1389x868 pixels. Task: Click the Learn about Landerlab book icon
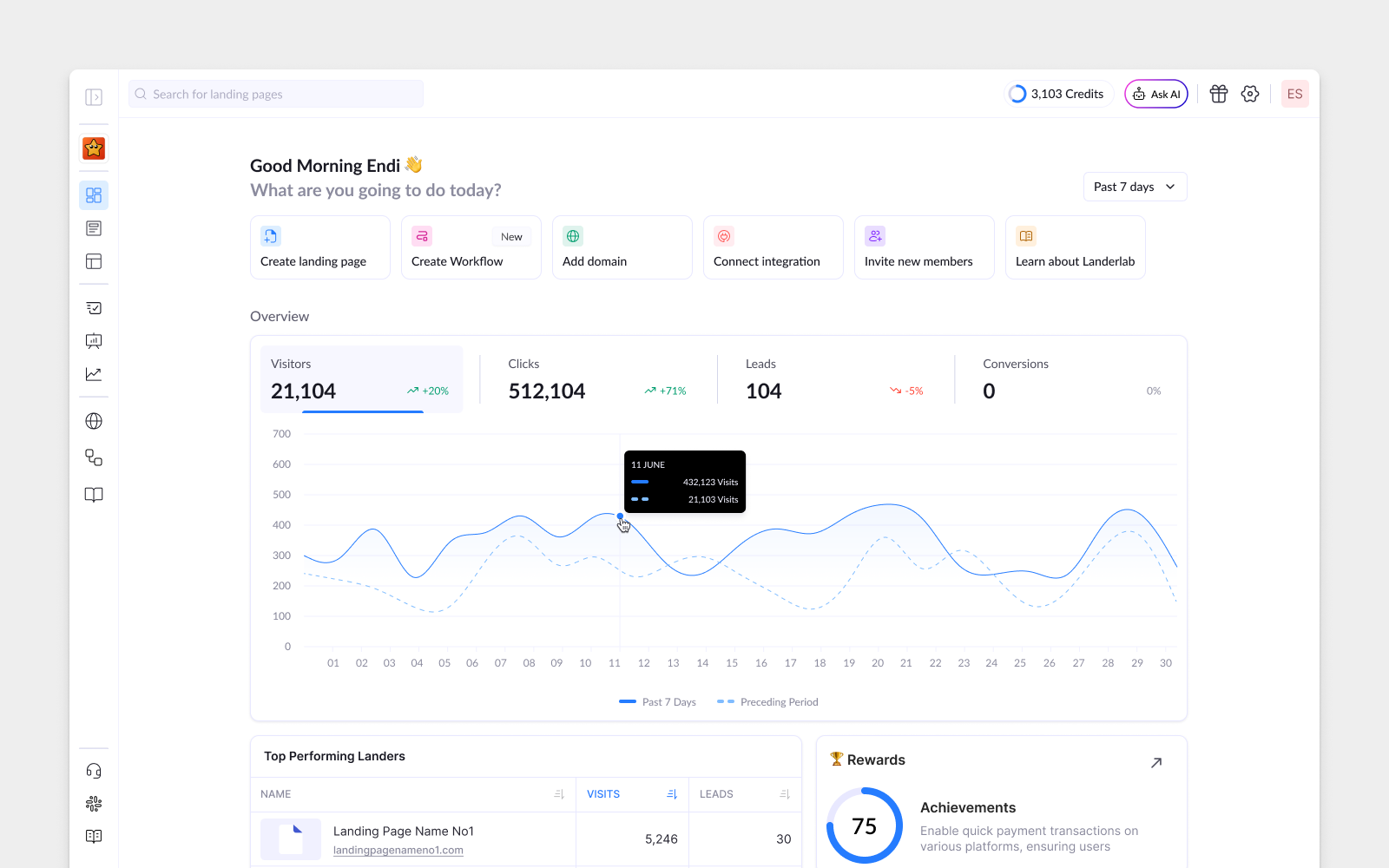(x=1026, y=236)
